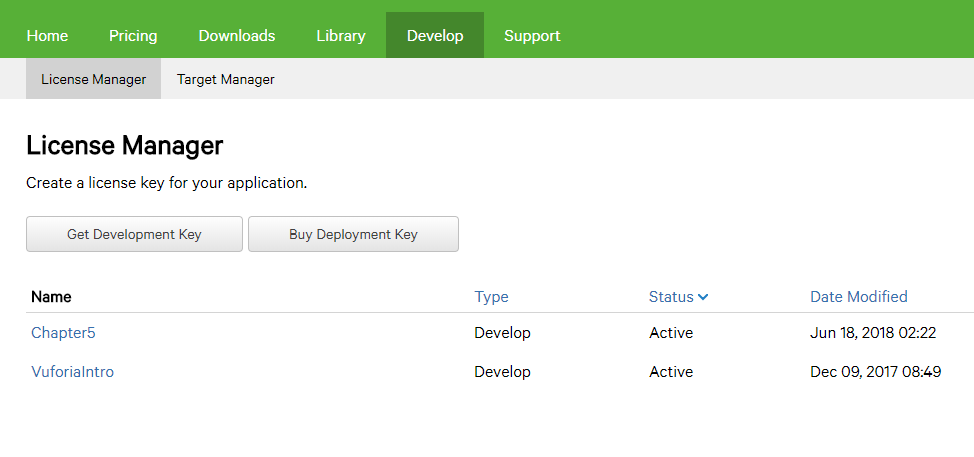Image resolution: width=974 pixels, height=457 pixels.
Task: Select the Active status of Chapter5 row
Action: click(x=671, y=333)
